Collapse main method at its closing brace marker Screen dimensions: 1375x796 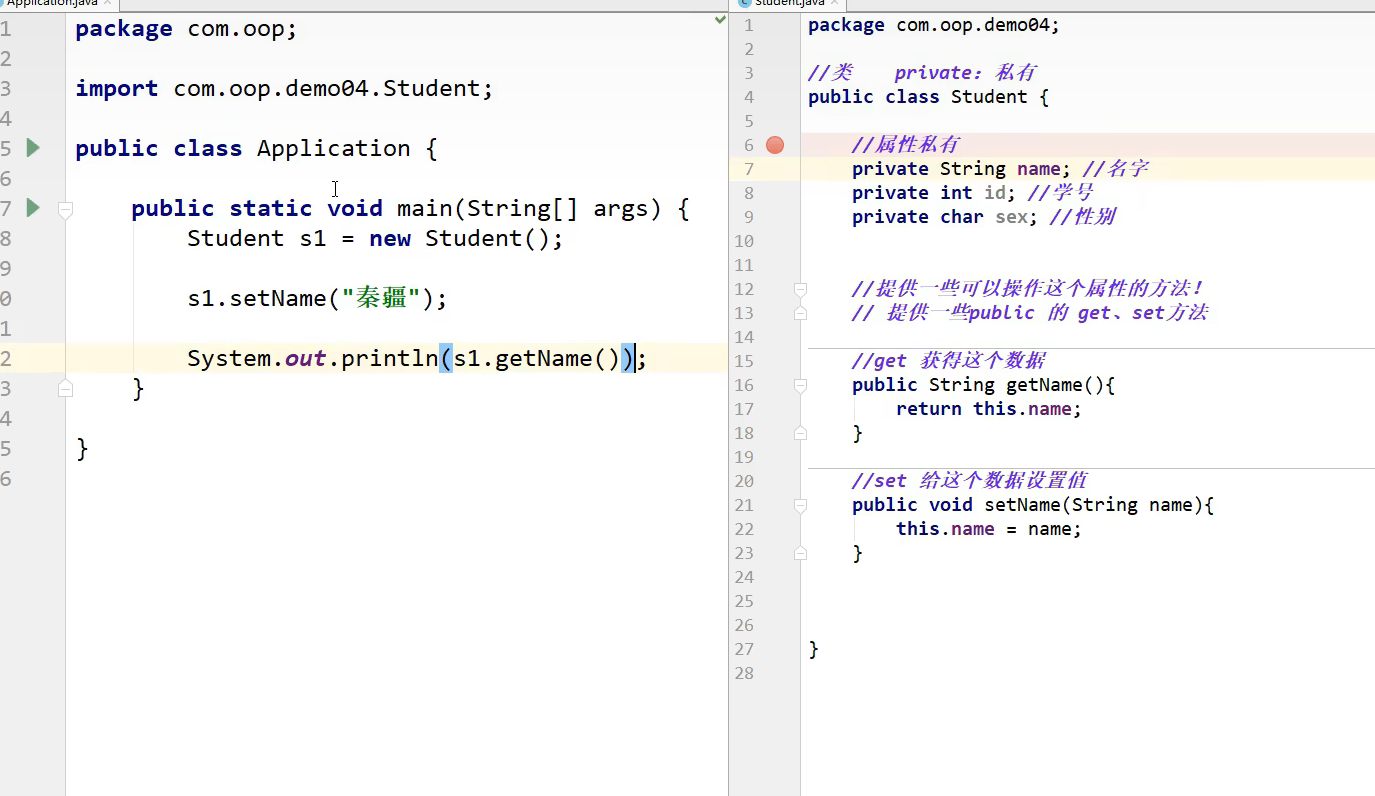pos(65,388)
